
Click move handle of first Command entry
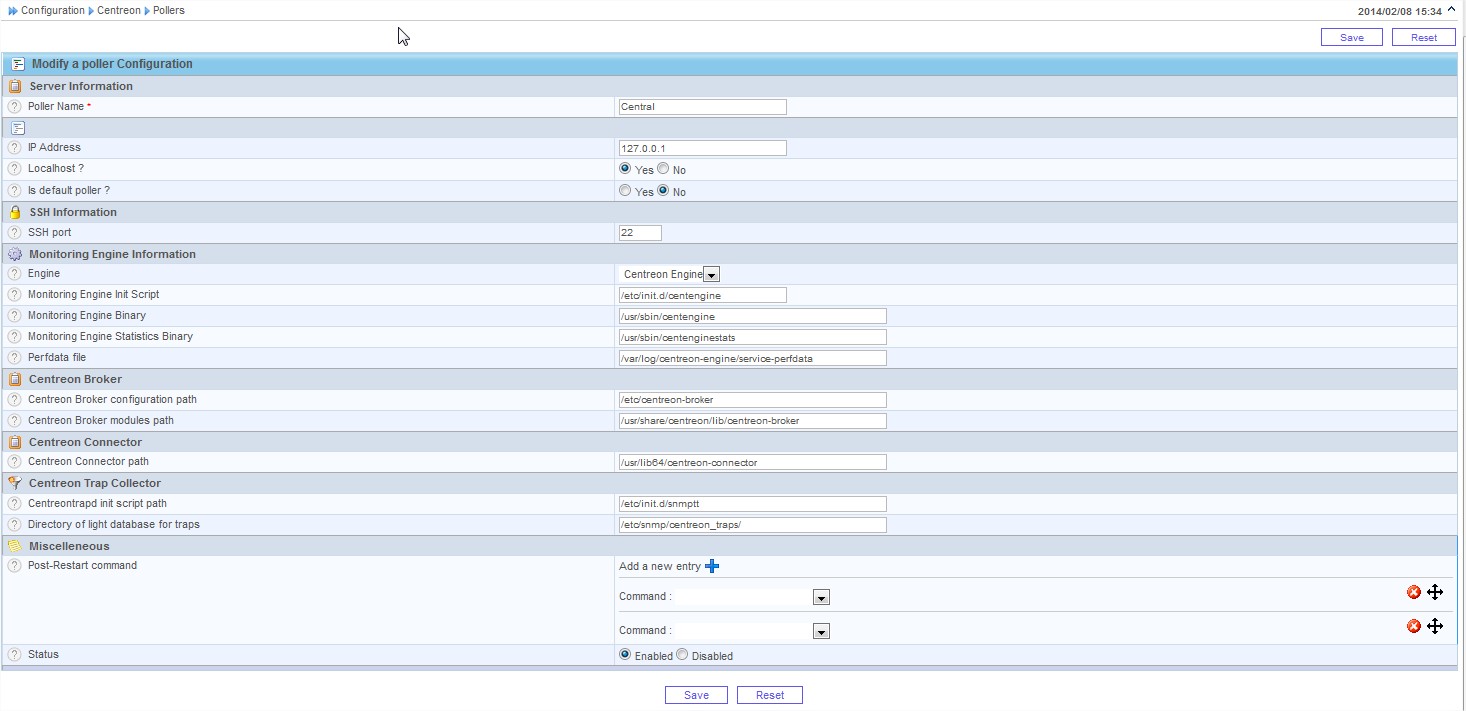(x=1435, y=592)
